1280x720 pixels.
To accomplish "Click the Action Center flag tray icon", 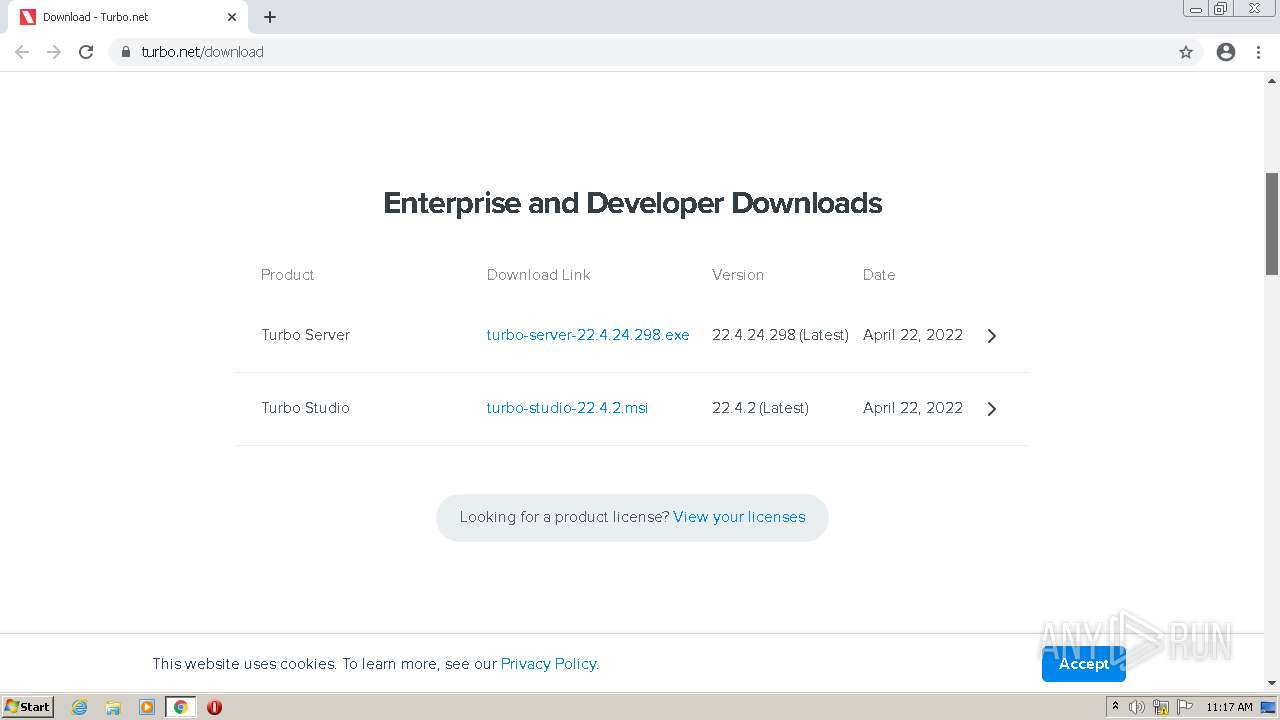I will pos(1185,707).
